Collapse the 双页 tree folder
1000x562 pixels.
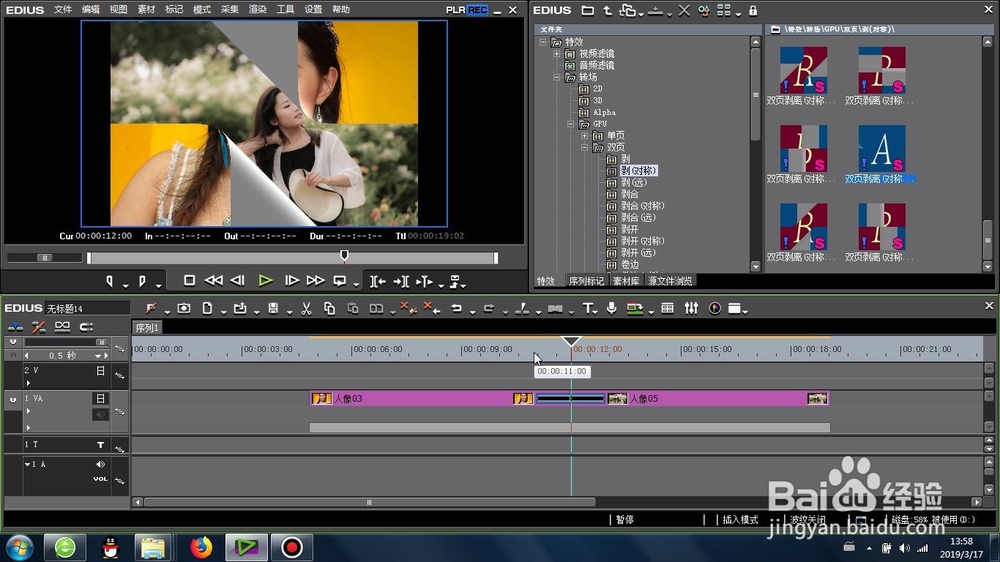click(x=584, y=147)
